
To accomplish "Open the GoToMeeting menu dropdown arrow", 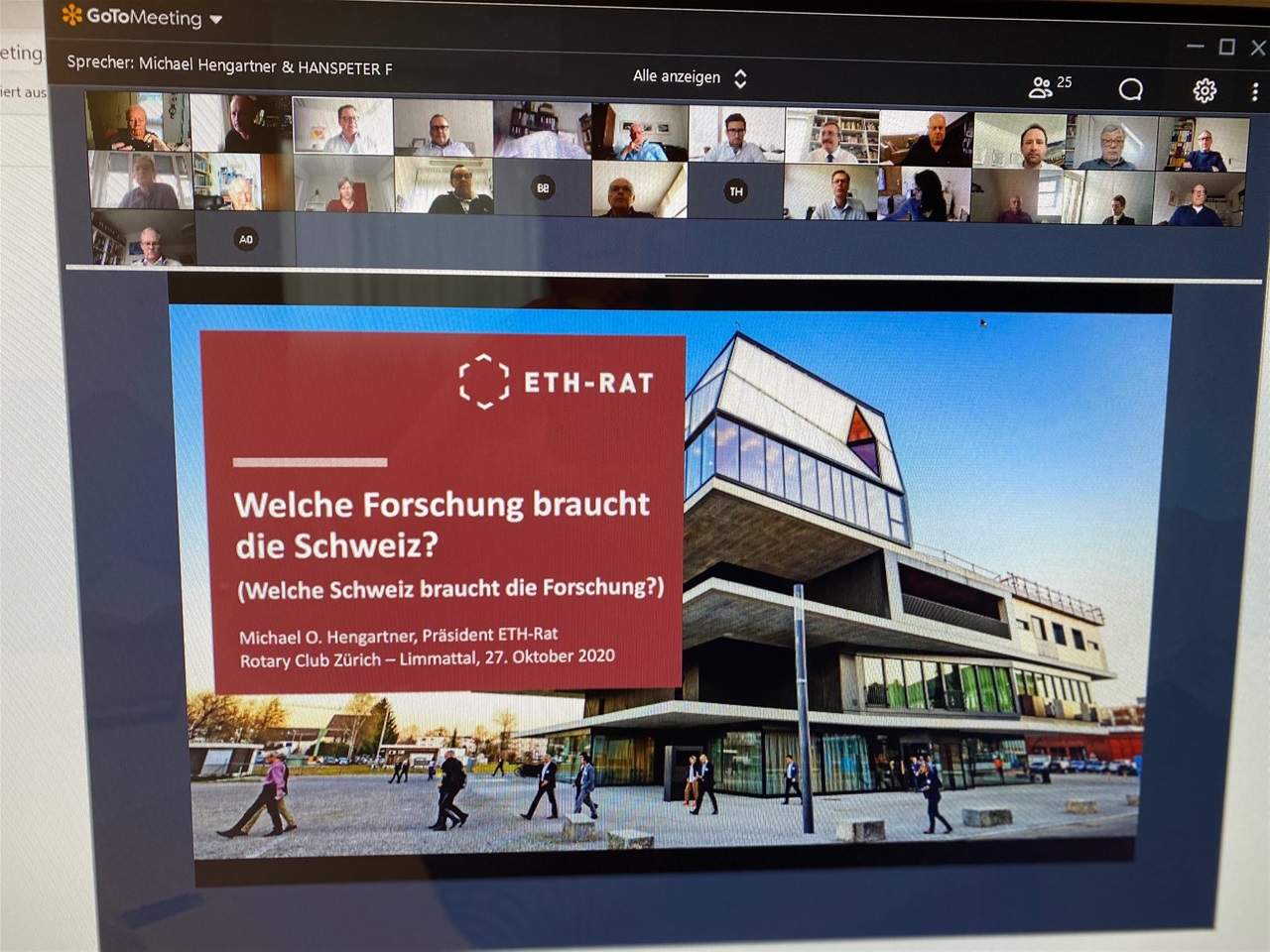I will tap(216, 19).
